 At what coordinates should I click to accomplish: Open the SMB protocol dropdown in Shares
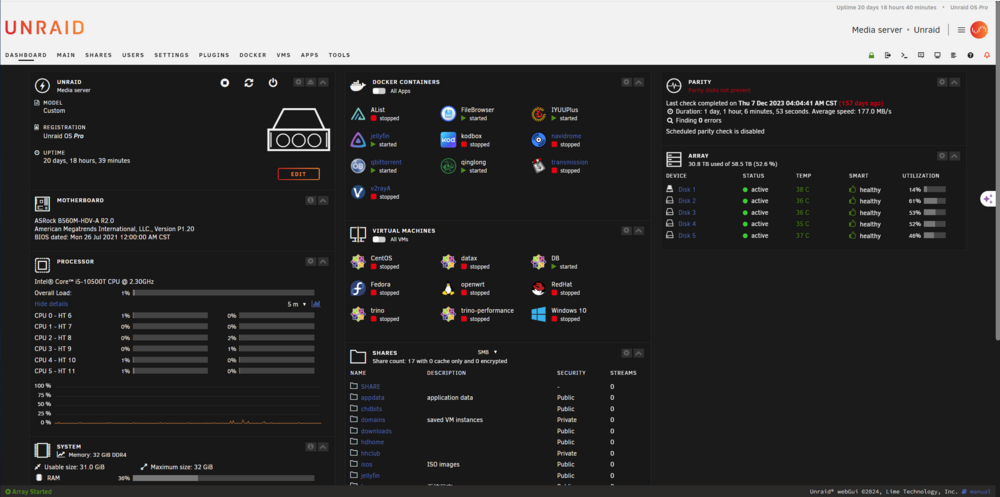(487, 352)
